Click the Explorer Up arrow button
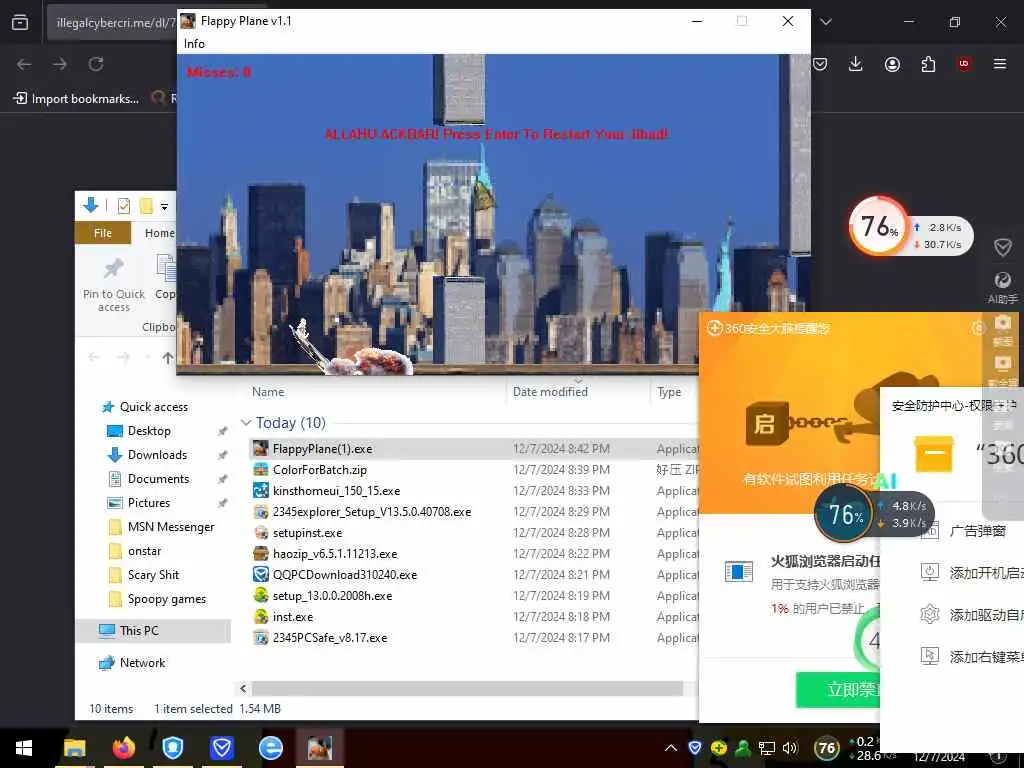This screenshot has height=768, width=1024. coord(168,357)
